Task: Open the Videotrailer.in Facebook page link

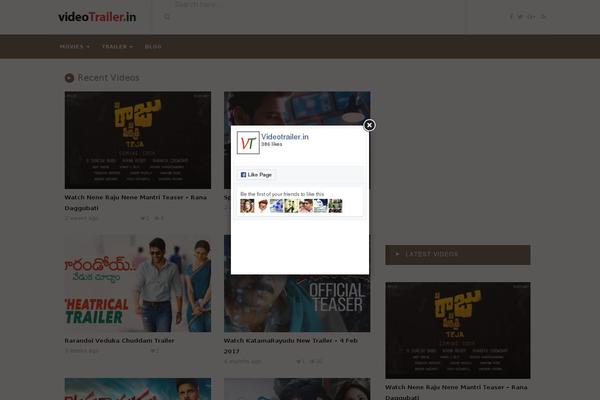Action: [285, 137]
